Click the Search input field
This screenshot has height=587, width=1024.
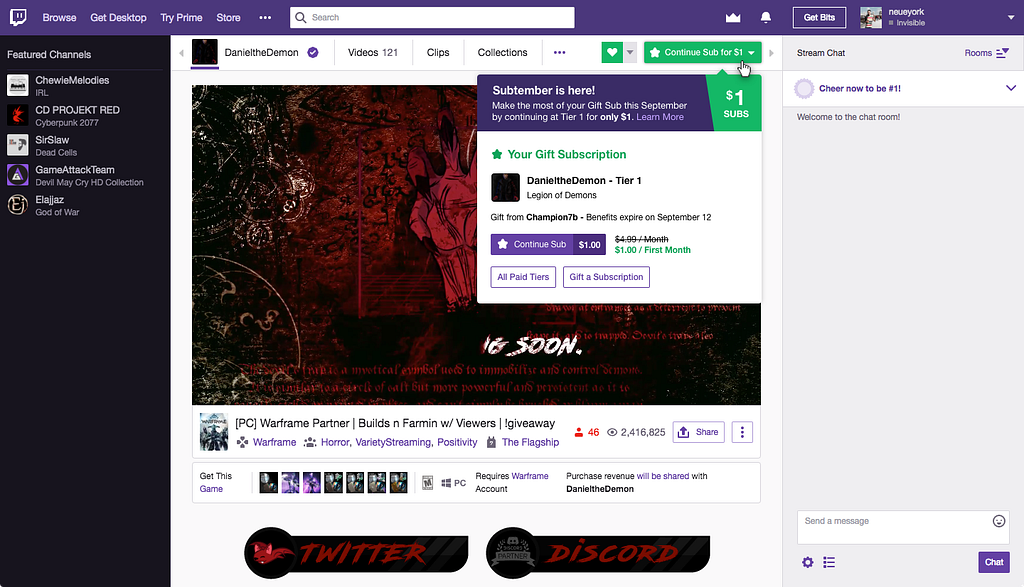click(432, 18)
